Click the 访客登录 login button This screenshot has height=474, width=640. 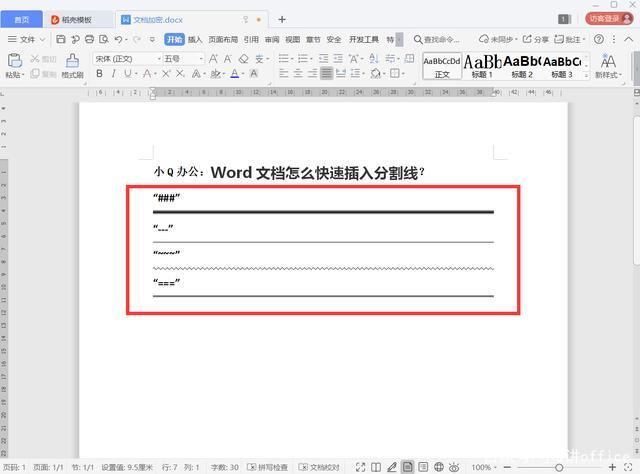click(609, 19)
